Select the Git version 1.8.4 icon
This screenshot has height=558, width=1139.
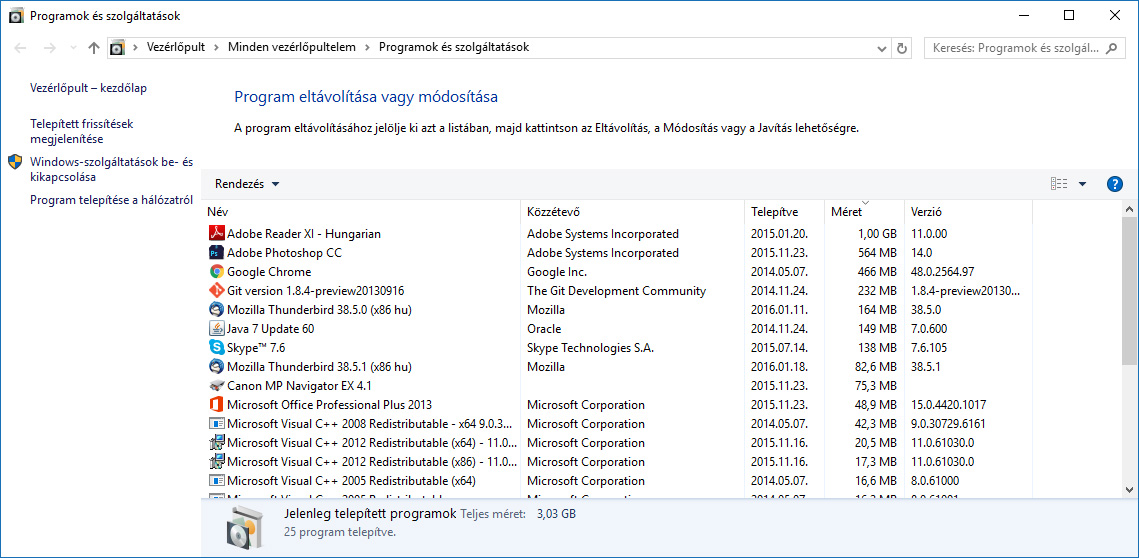pos(216,291)
